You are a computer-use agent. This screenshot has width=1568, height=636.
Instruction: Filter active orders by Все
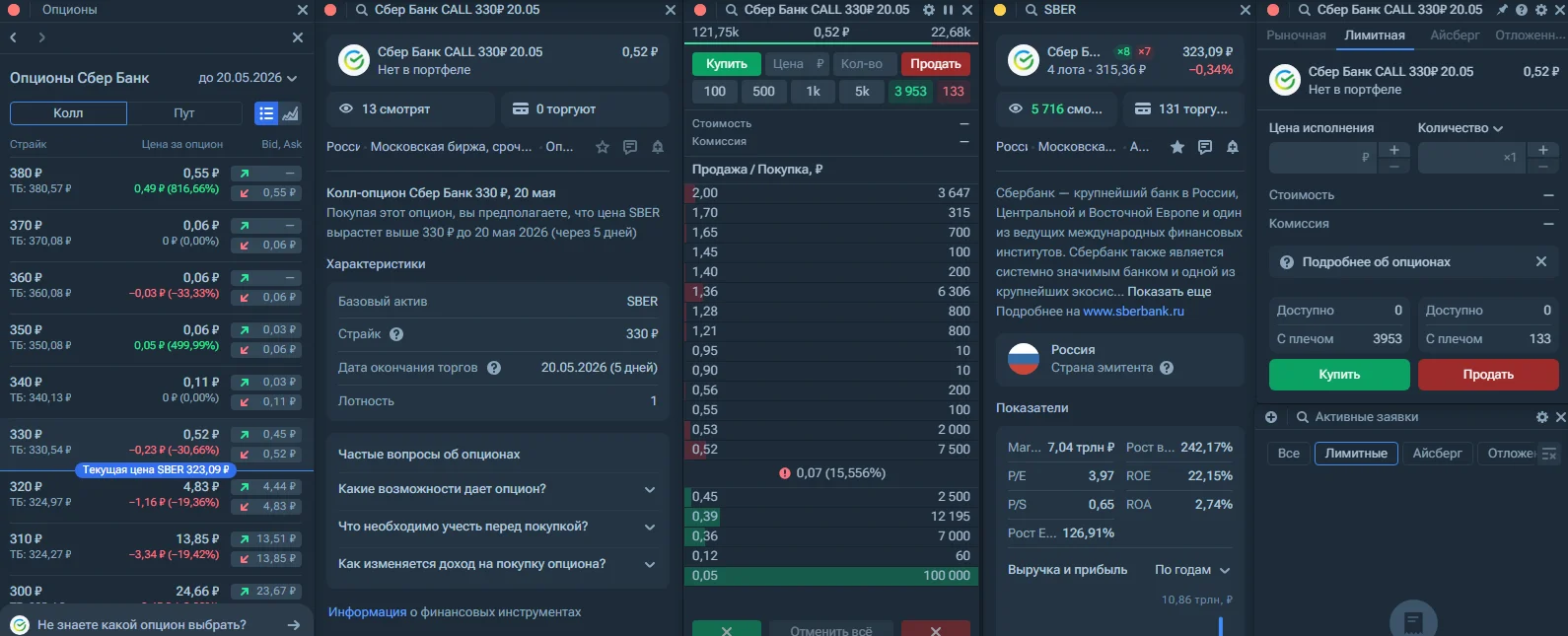[1289, 454]
